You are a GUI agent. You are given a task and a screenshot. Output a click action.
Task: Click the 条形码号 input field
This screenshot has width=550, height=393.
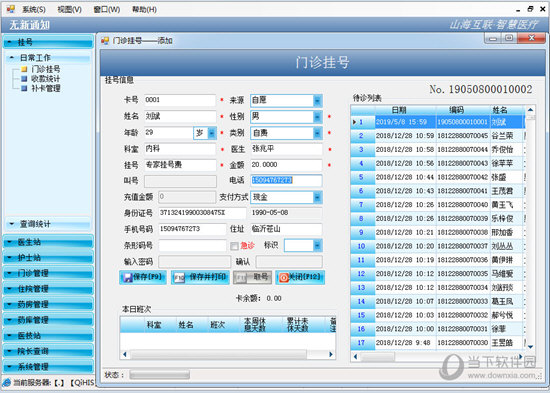click(192, 246)
